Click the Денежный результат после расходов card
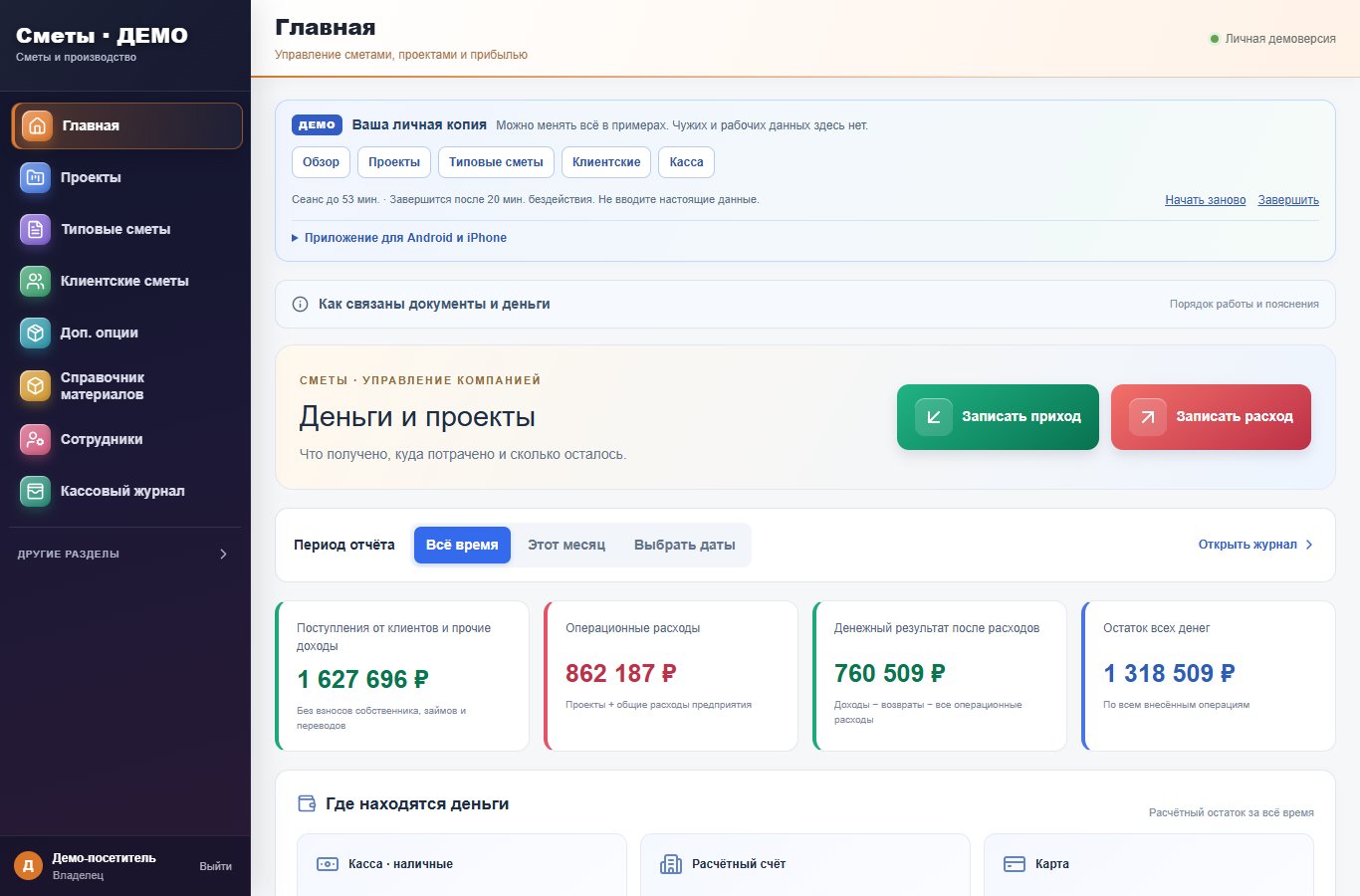1360x896 pixels. coord(940,676)
